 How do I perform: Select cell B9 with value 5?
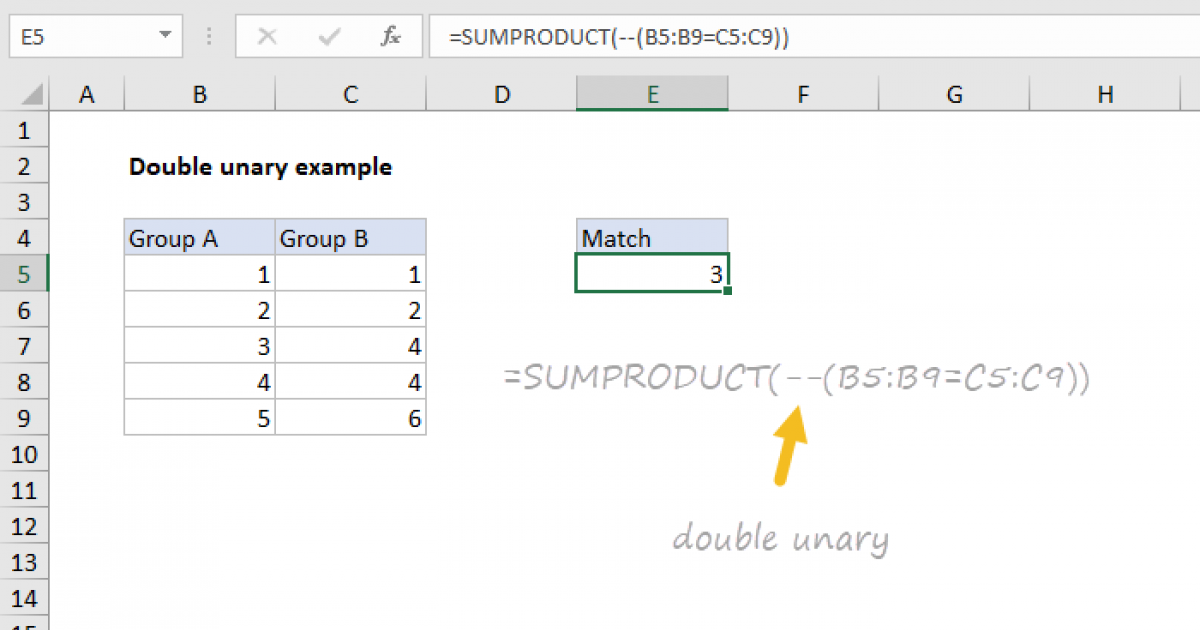(x=200, y=418)
